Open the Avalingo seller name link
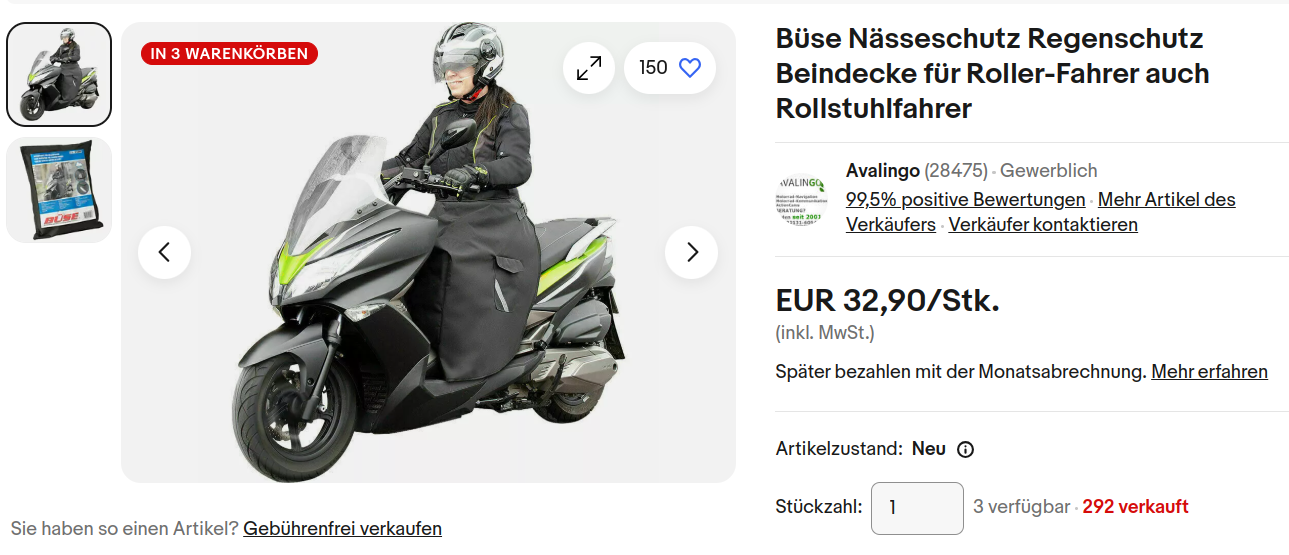The height and width of the screenshot is (555, 1289). 882,171
